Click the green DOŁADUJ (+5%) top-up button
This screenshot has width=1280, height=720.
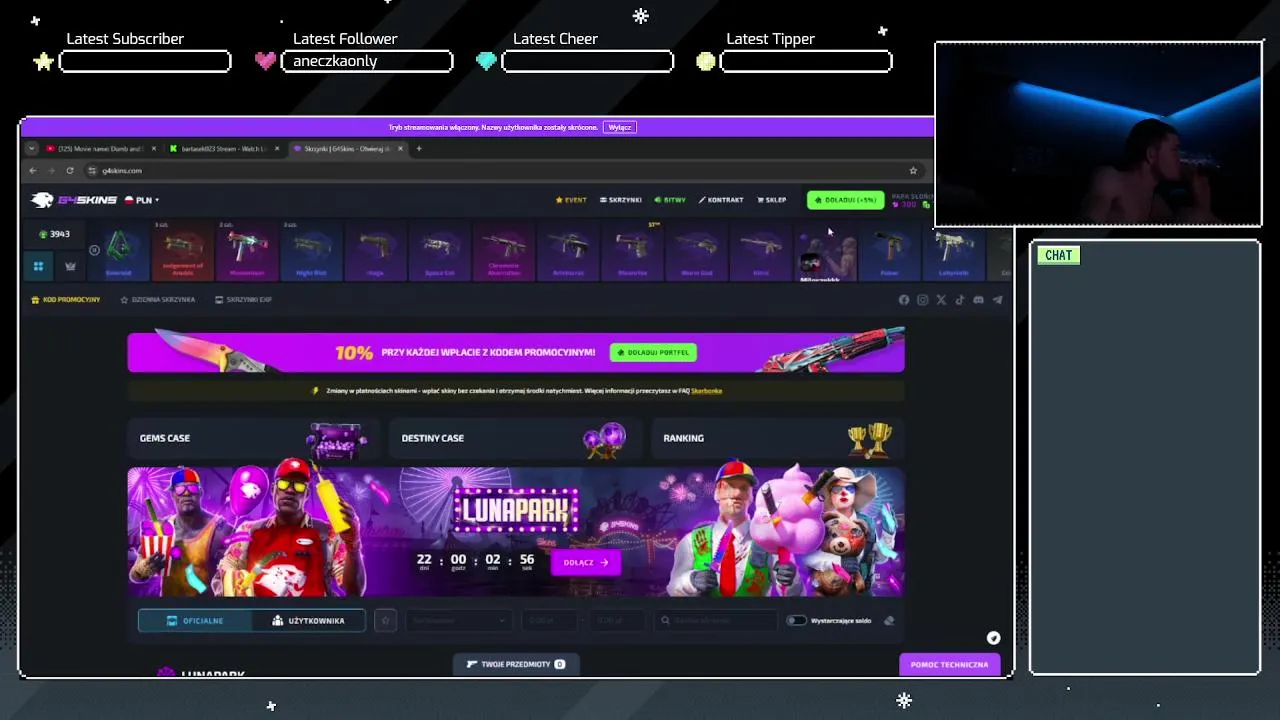click(x=846, y=200)
